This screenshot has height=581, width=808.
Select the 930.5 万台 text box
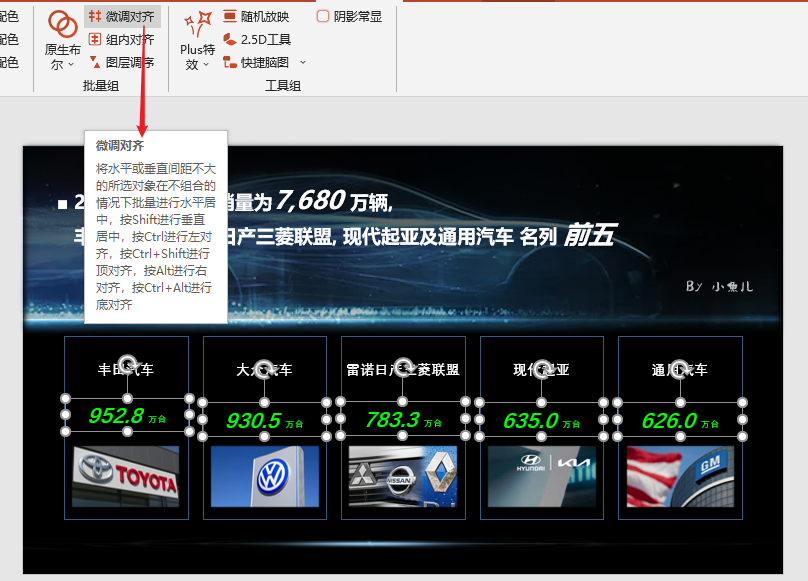[264, 420]
